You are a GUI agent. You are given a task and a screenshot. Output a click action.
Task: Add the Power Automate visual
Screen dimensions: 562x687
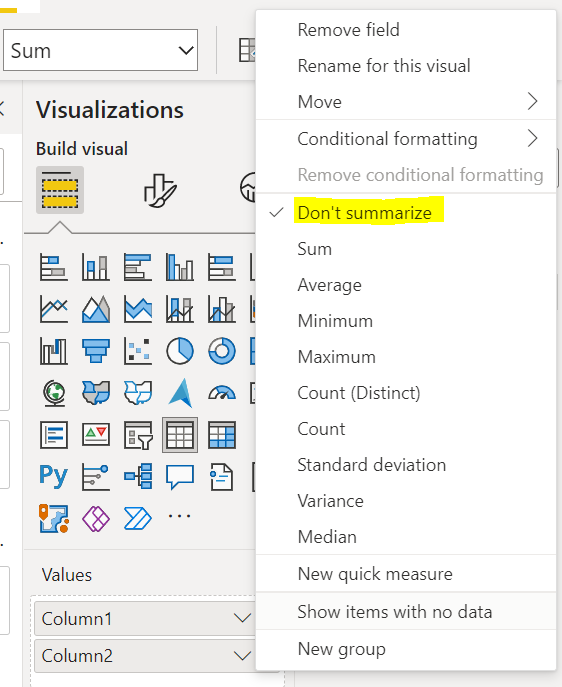pos(138,519)
